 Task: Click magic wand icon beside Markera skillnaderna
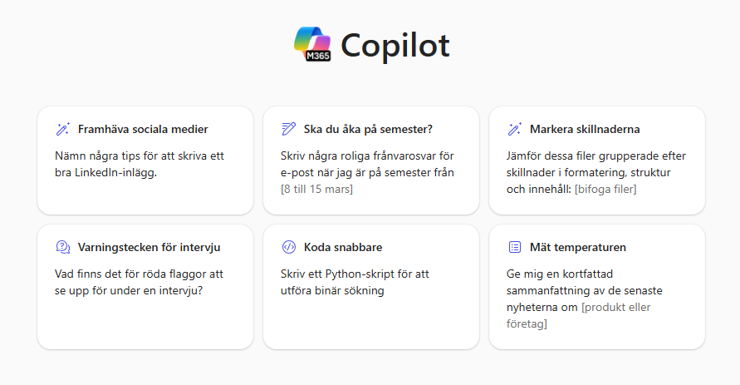pos(514,129)
